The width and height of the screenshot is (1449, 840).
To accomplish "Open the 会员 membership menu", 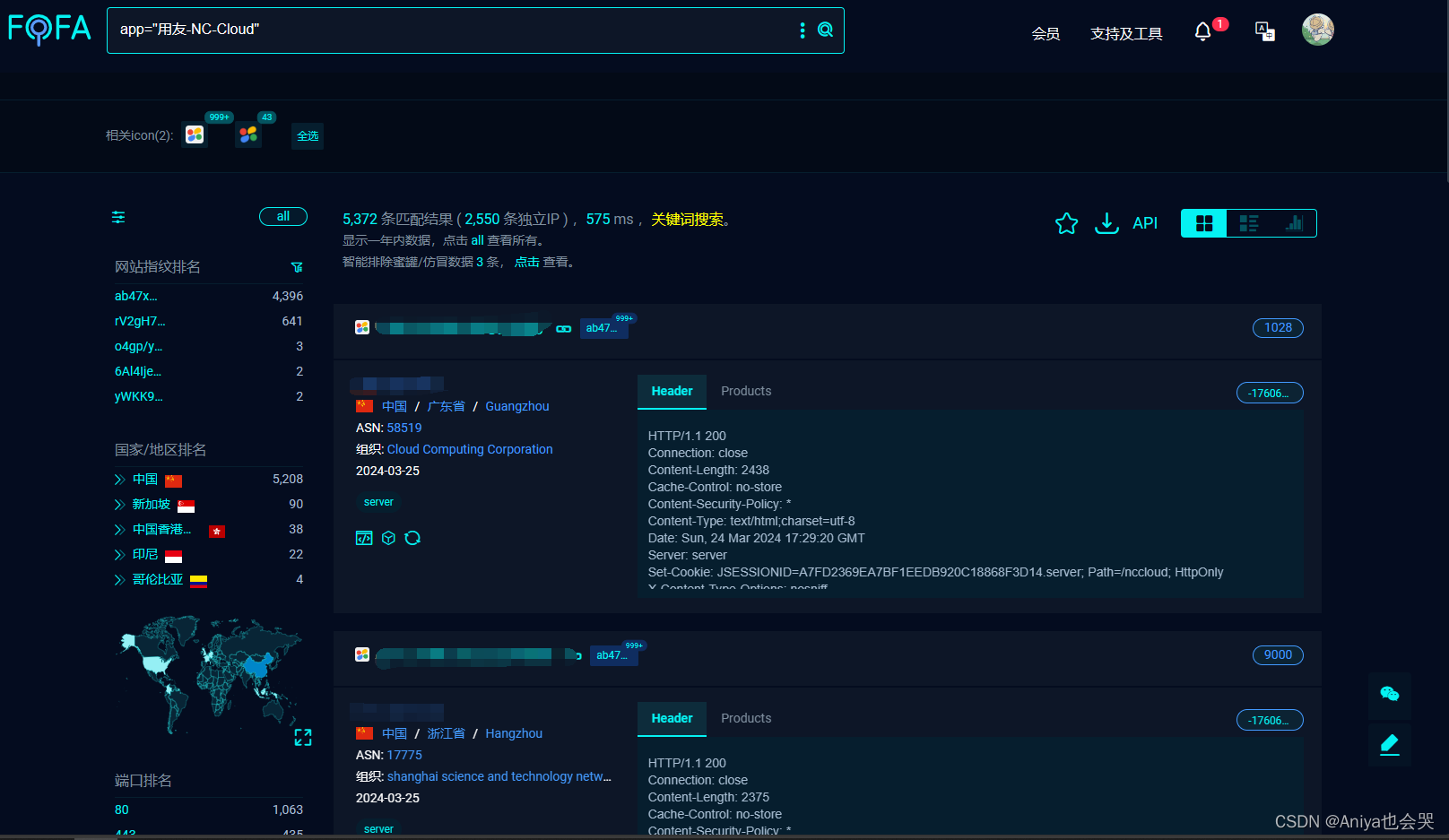I will (1046, 33).
